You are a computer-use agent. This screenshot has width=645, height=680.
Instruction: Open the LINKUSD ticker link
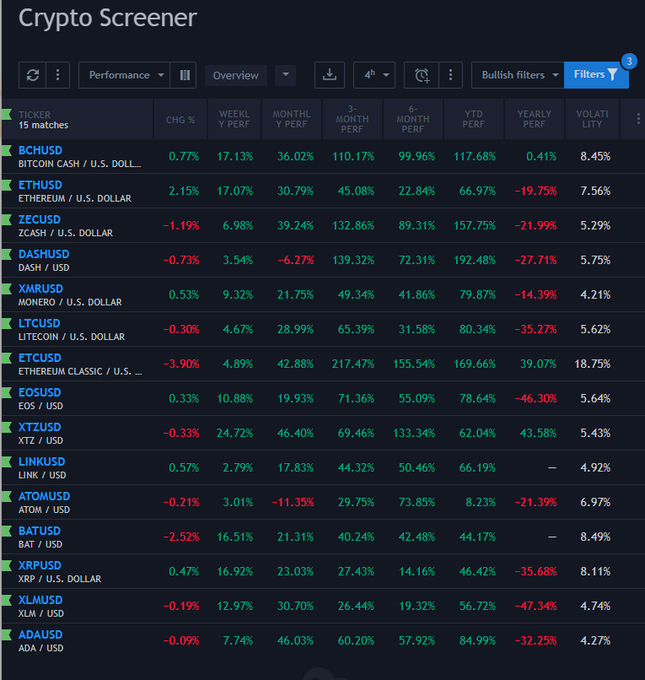[42, 462]
